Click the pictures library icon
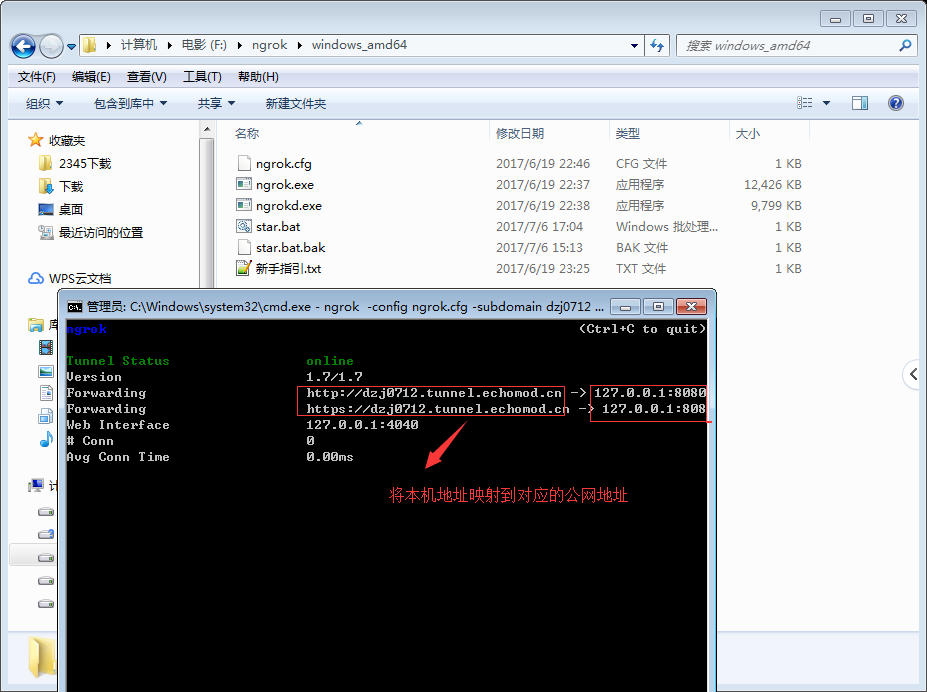The height and width of the screenshot is (692, 927). [46, 371]
